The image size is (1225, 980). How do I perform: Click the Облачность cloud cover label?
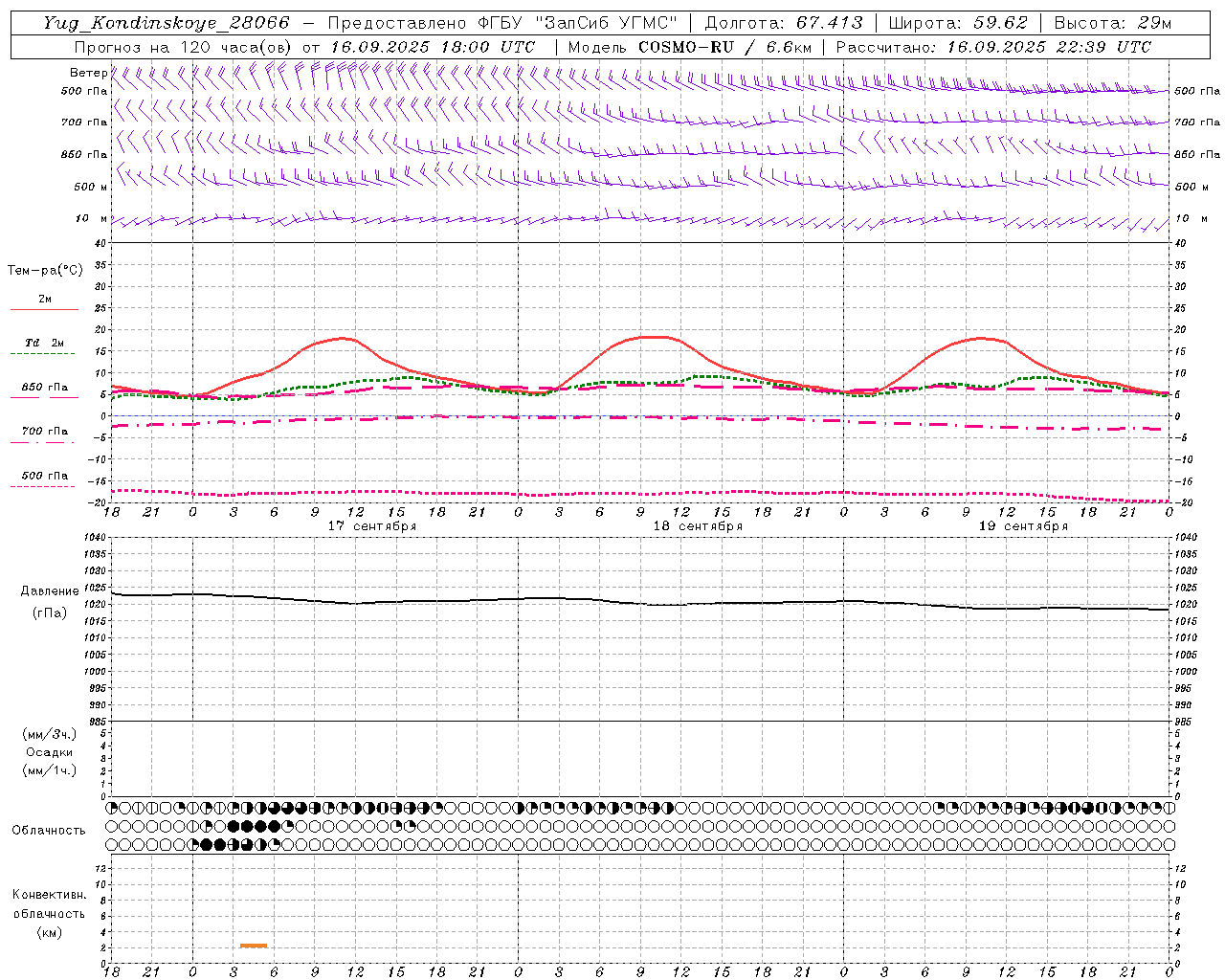click(x=49, y=831)
